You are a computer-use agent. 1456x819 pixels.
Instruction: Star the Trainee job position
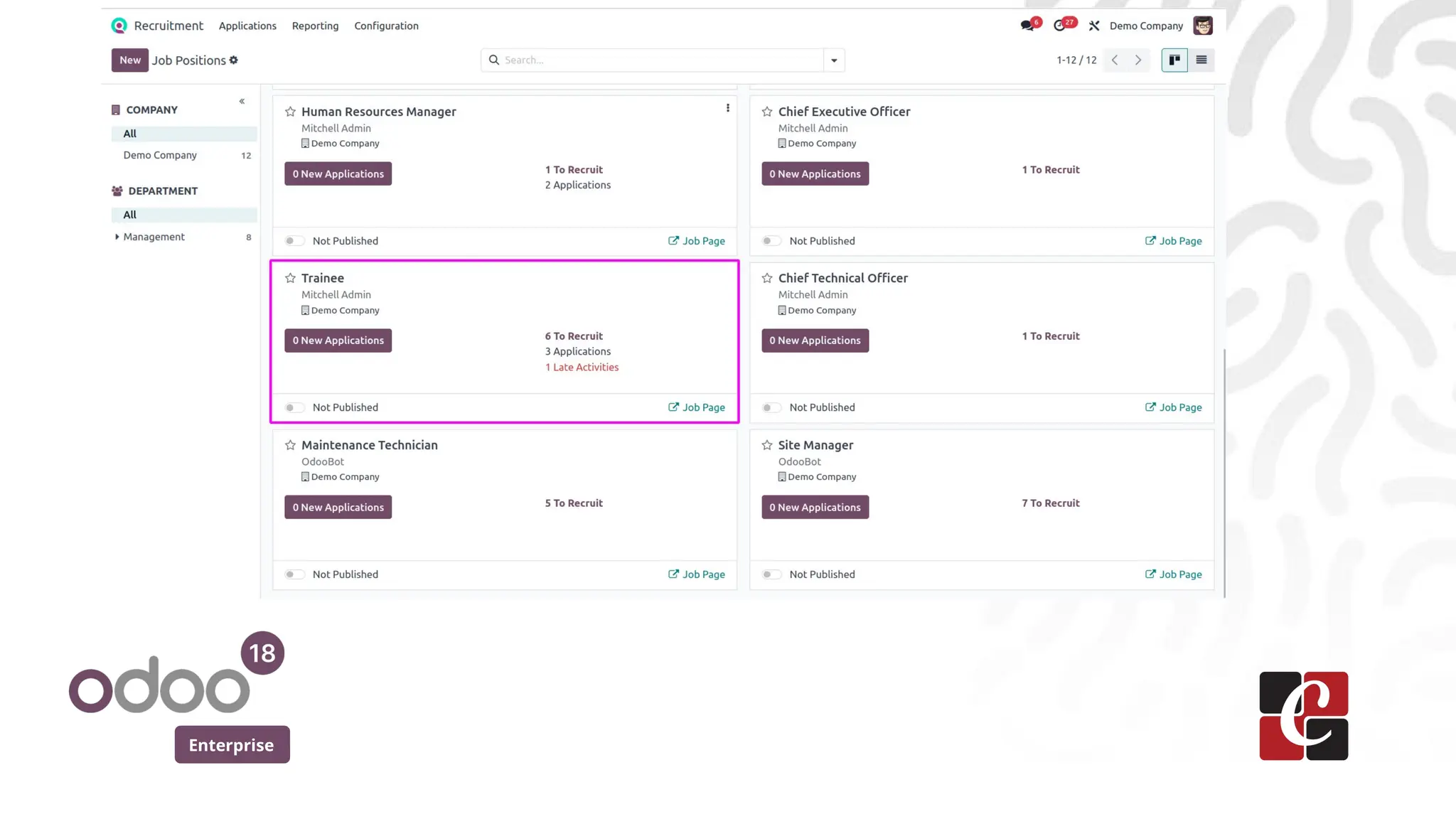pos(290,278)
